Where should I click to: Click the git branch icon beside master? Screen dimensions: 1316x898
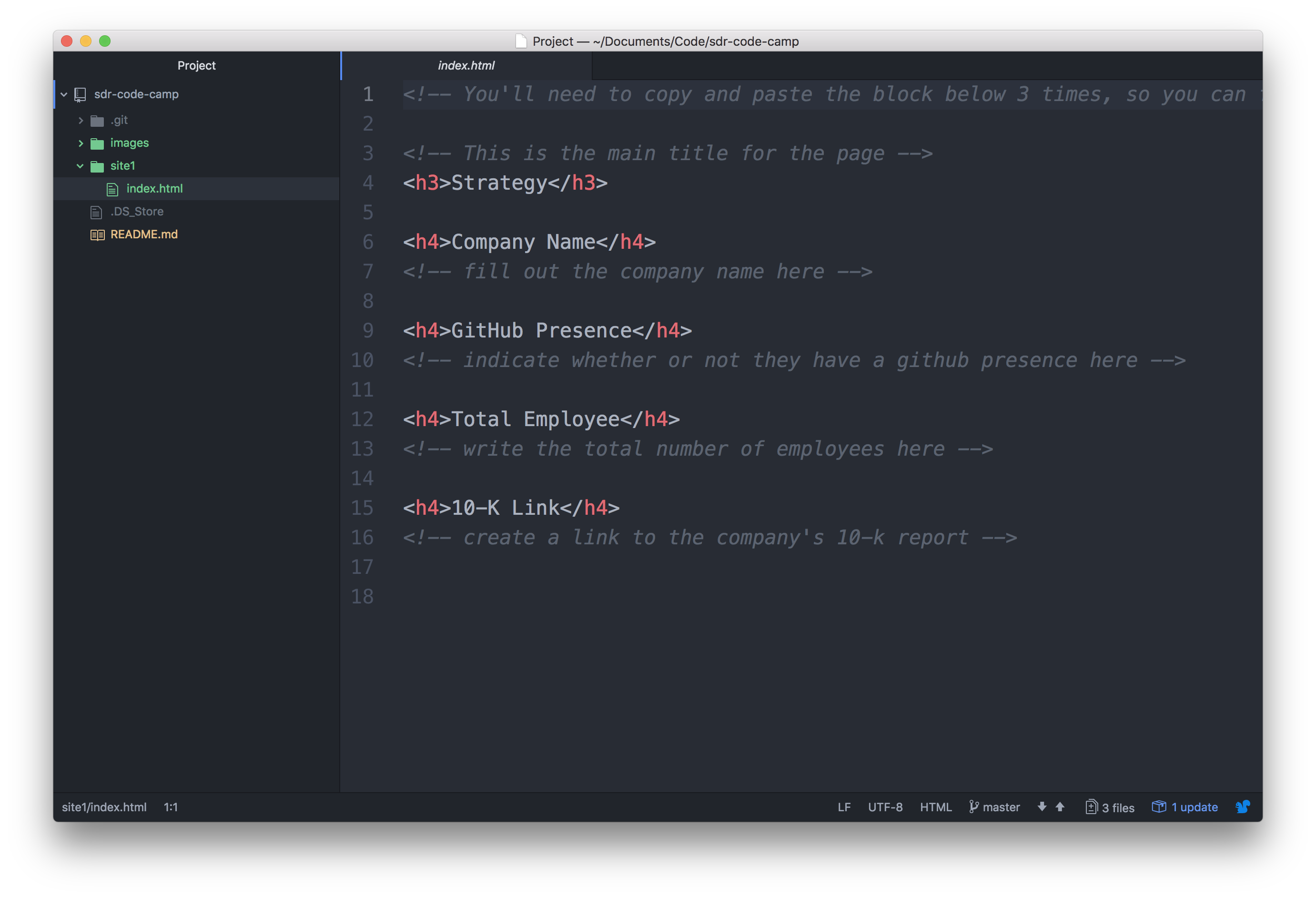pyautogui.click(x=973, y=807)
